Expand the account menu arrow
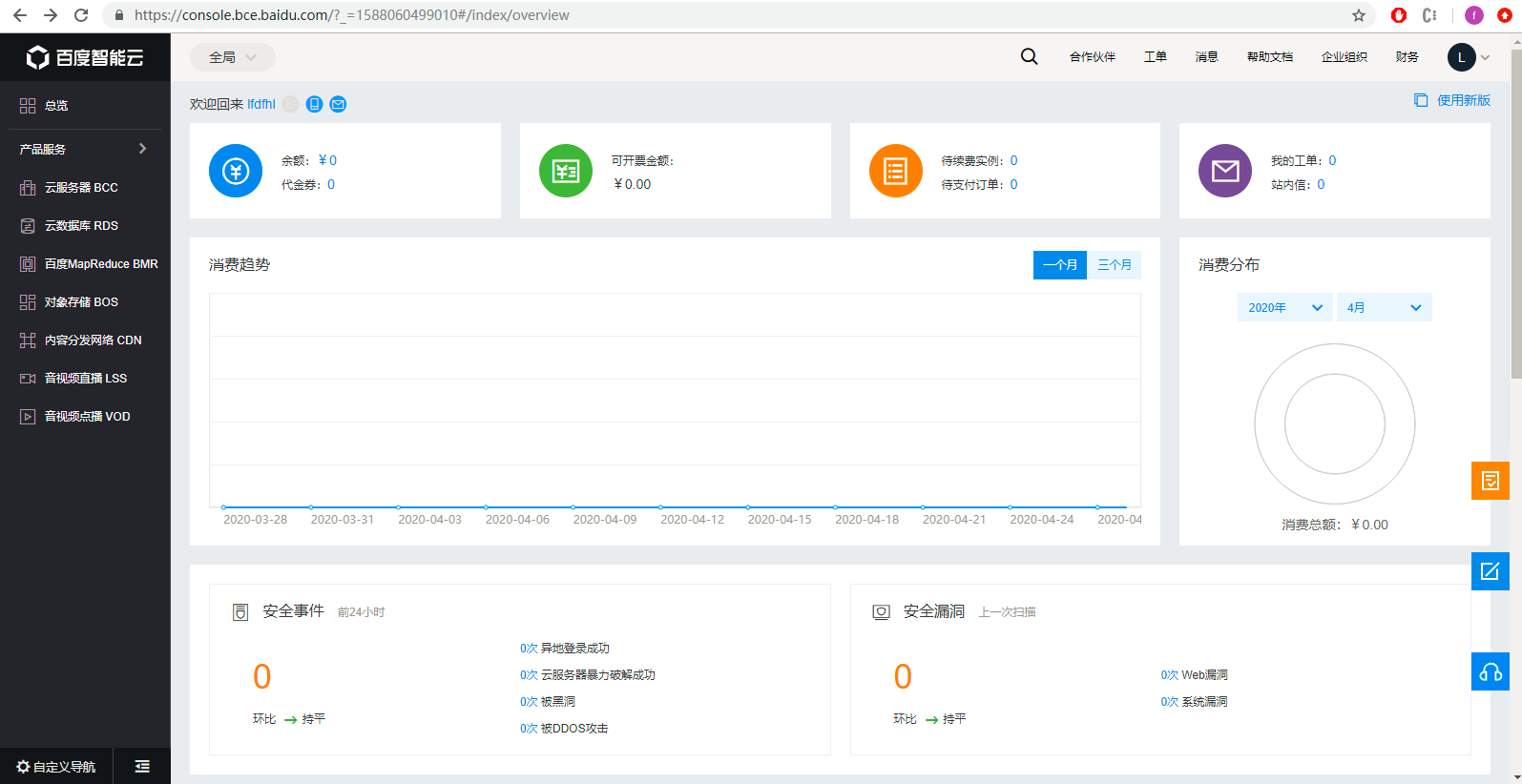 1485,57
